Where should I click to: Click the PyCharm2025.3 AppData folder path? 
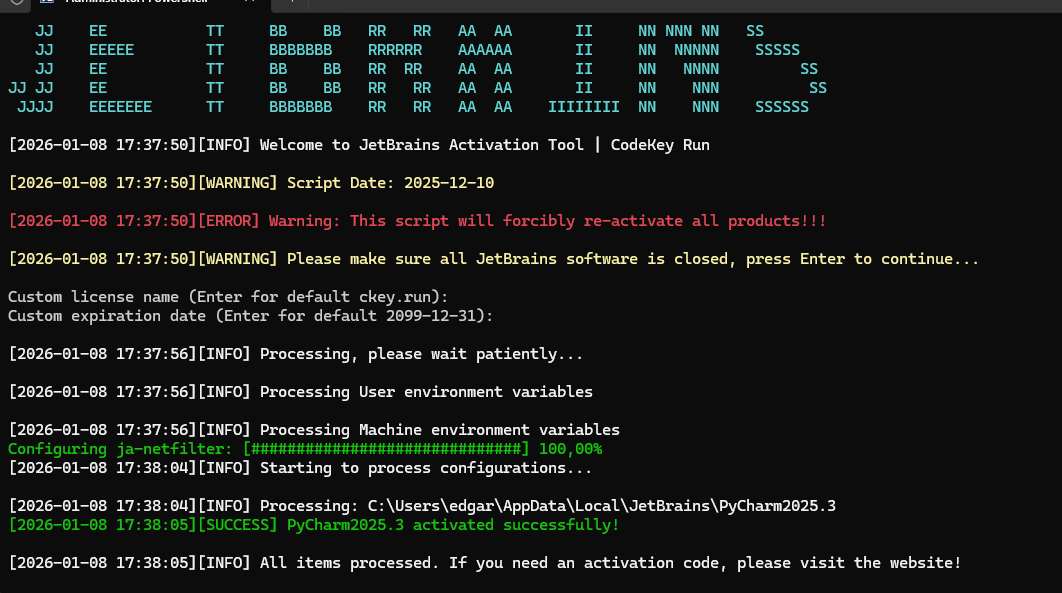click(x=602, y=506)
